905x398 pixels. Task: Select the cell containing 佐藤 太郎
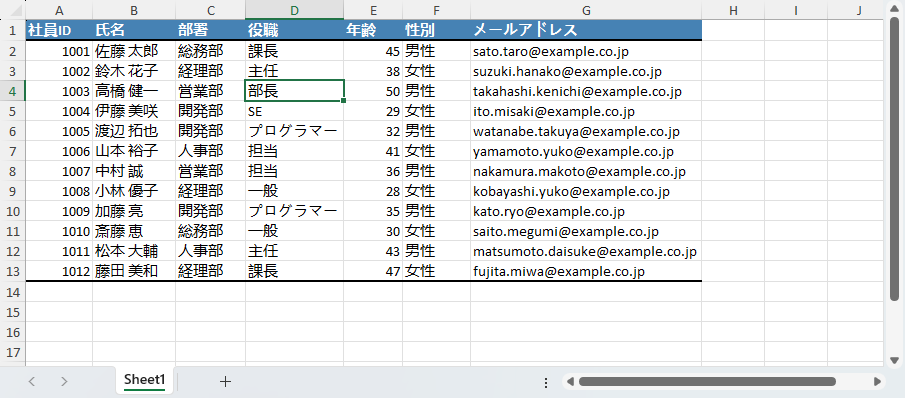[134, 51]
